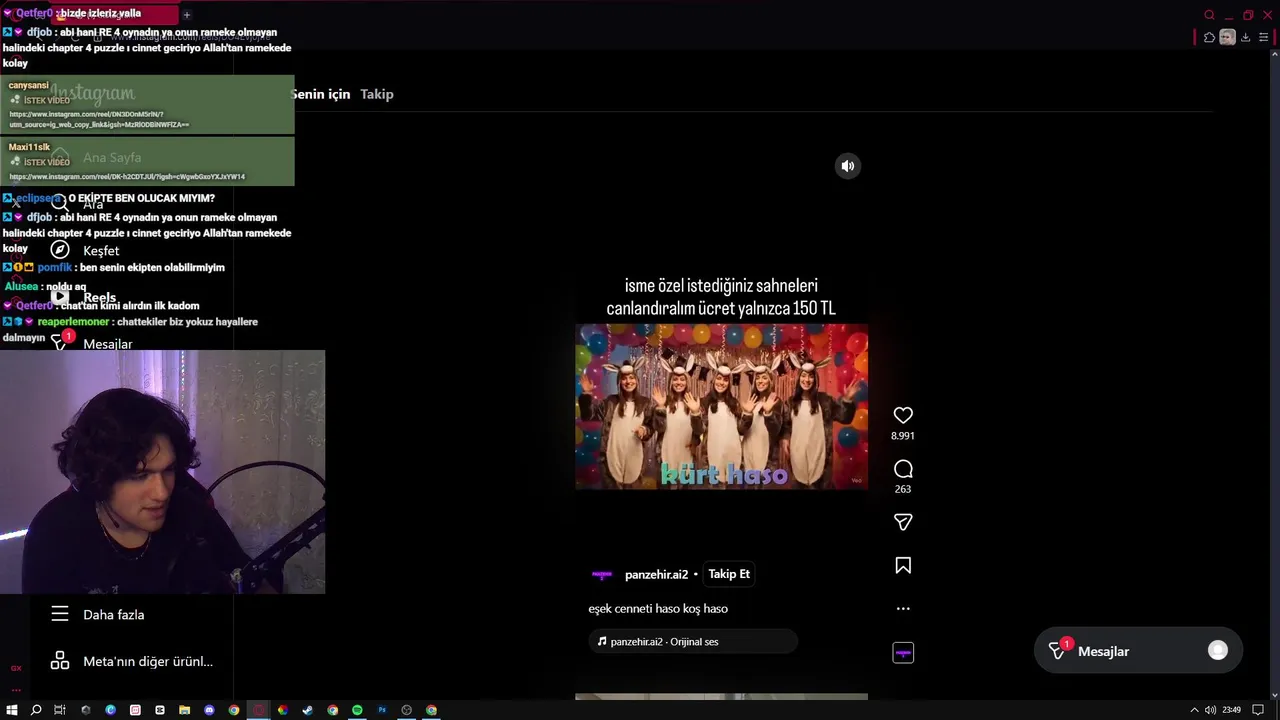Screen dimensions: 1280x720
Task: Click chat username Alusea
Action: click(21, 287)
